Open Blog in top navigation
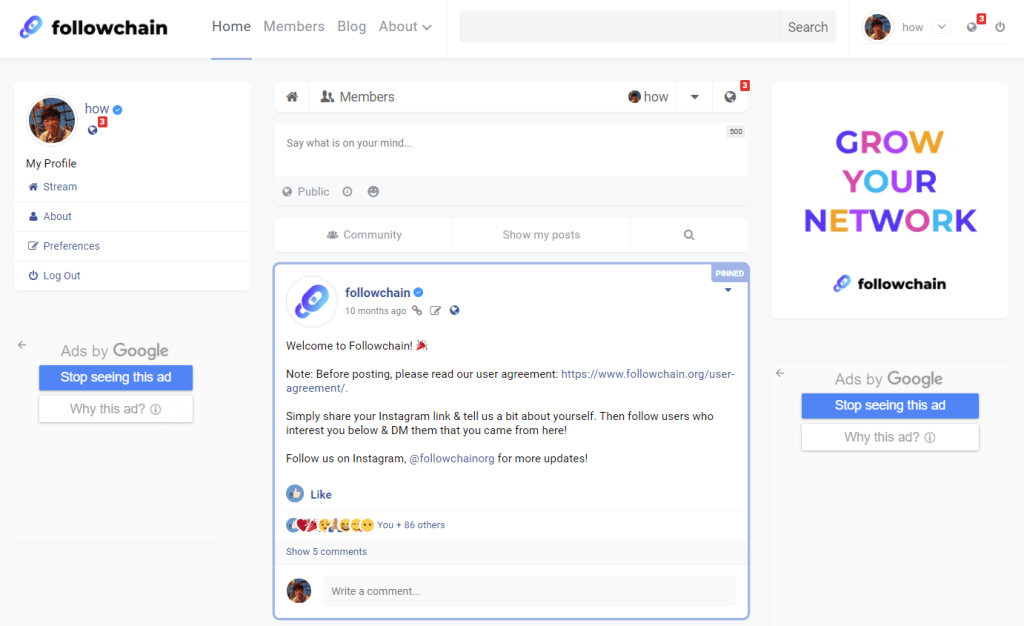 [351, 27]
